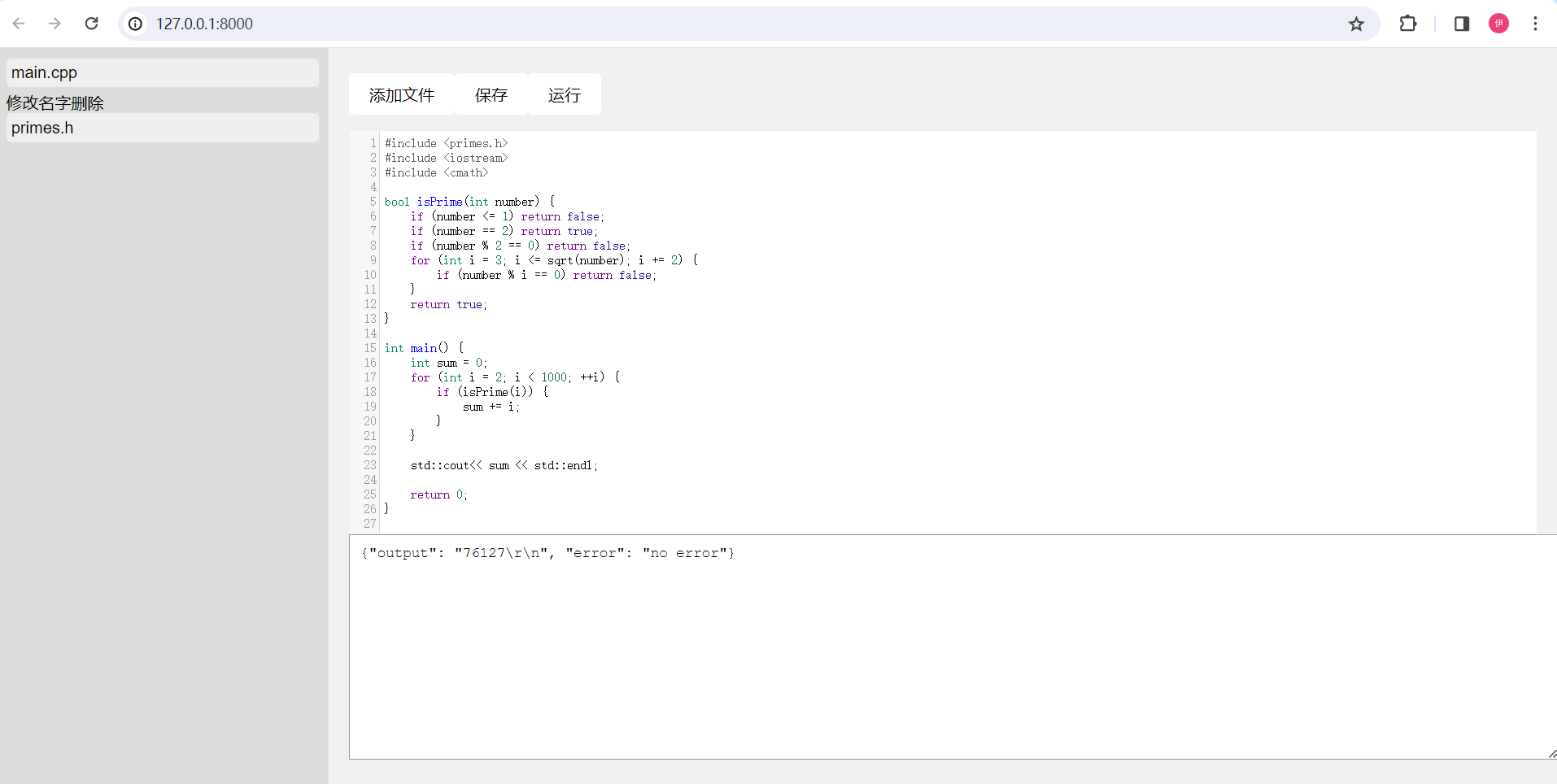This screenshot has height=784, width=1557.
Task: Grab the output textarea resize handle
Action: 1551,754
